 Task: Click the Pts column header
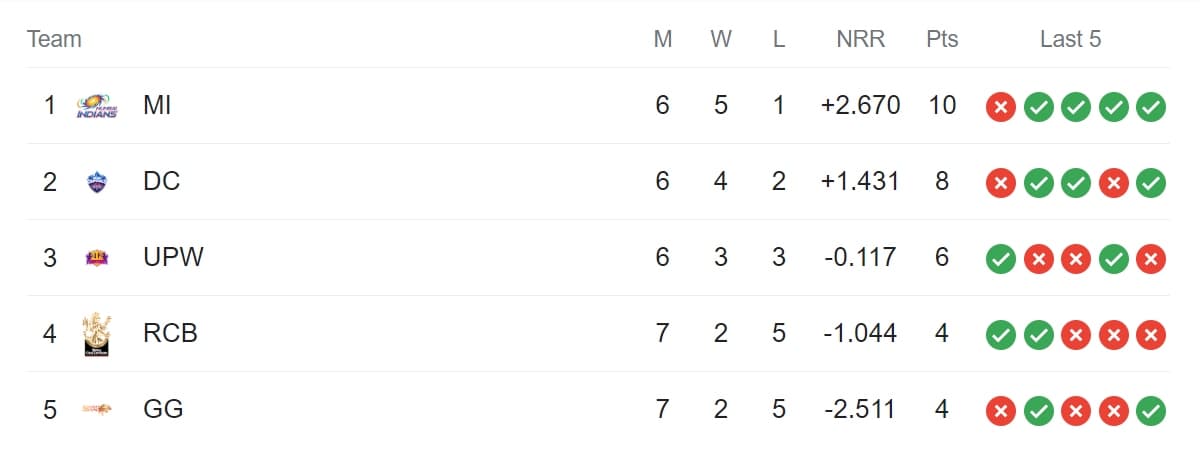(942, 39)
